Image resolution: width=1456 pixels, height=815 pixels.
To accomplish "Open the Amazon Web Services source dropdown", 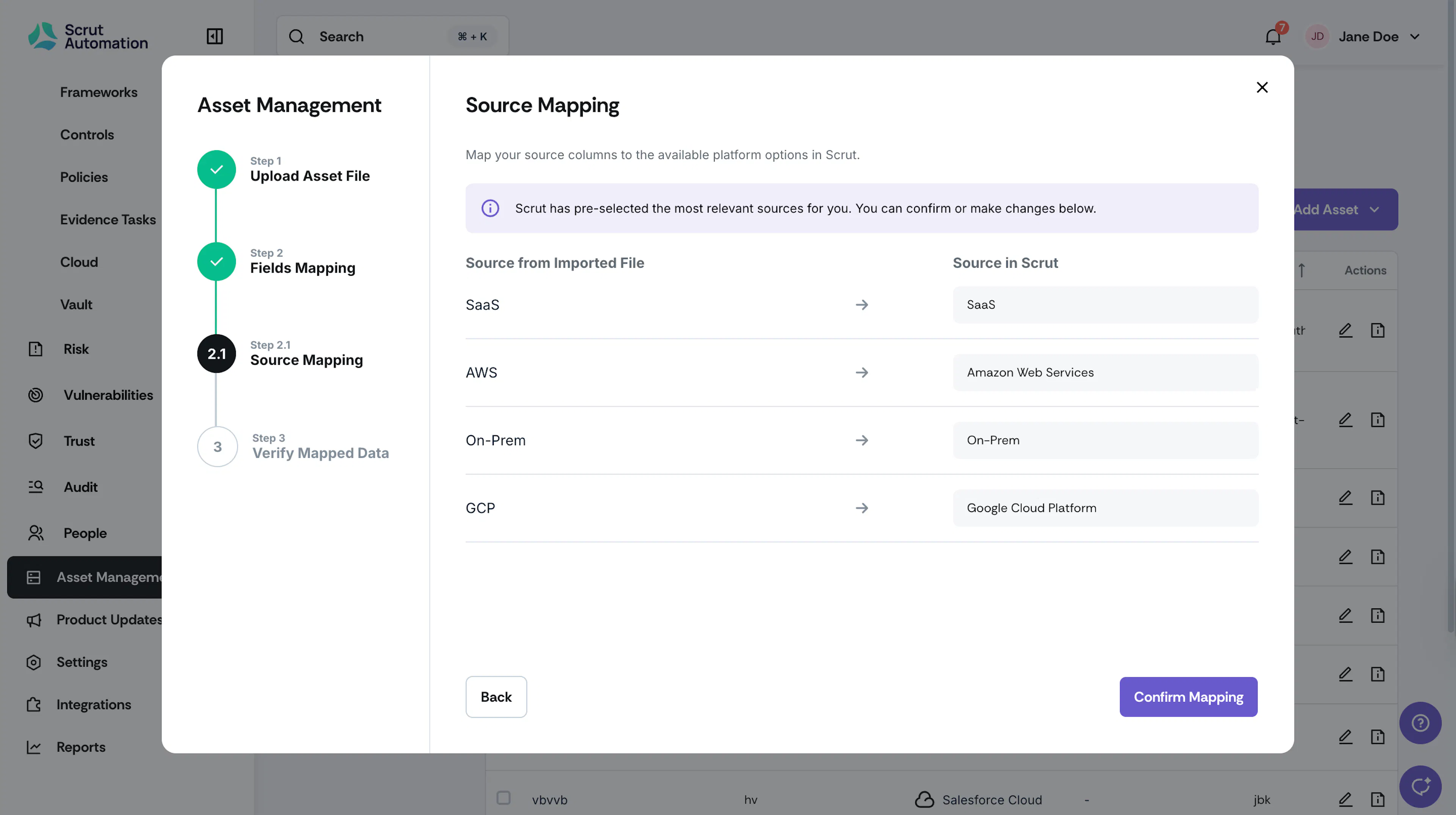I will (1105, 372).
